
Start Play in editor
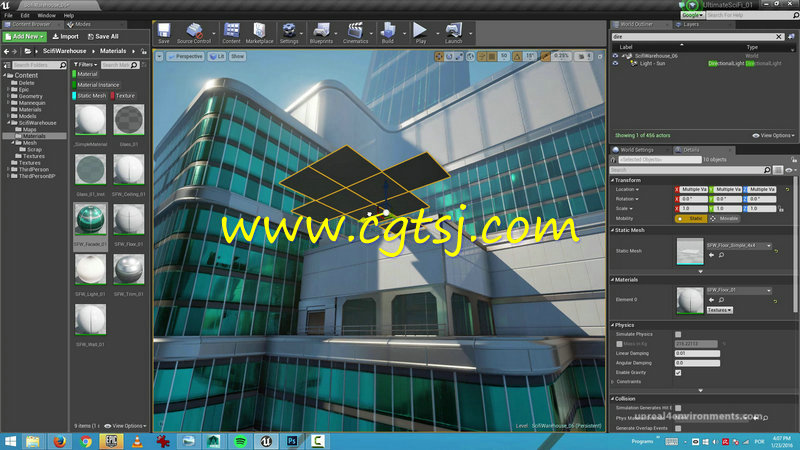(x=420, y=33)
